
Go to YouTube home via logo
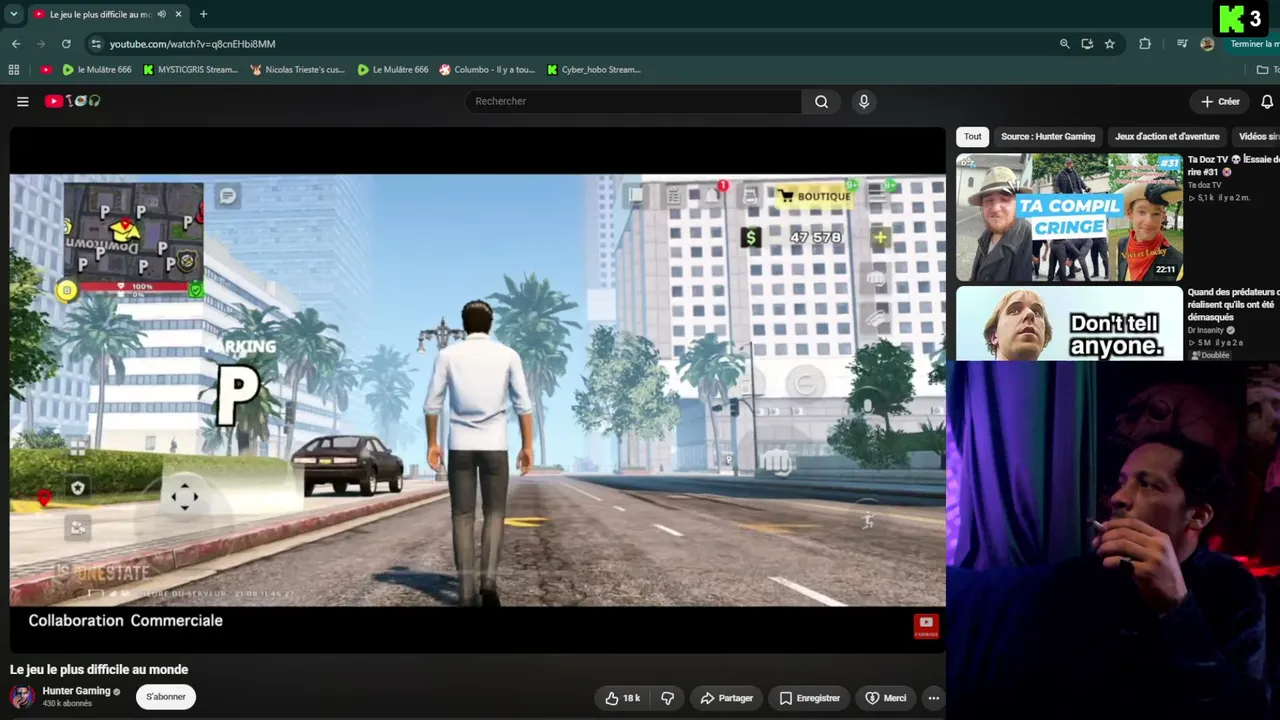[x=72, y=101]
